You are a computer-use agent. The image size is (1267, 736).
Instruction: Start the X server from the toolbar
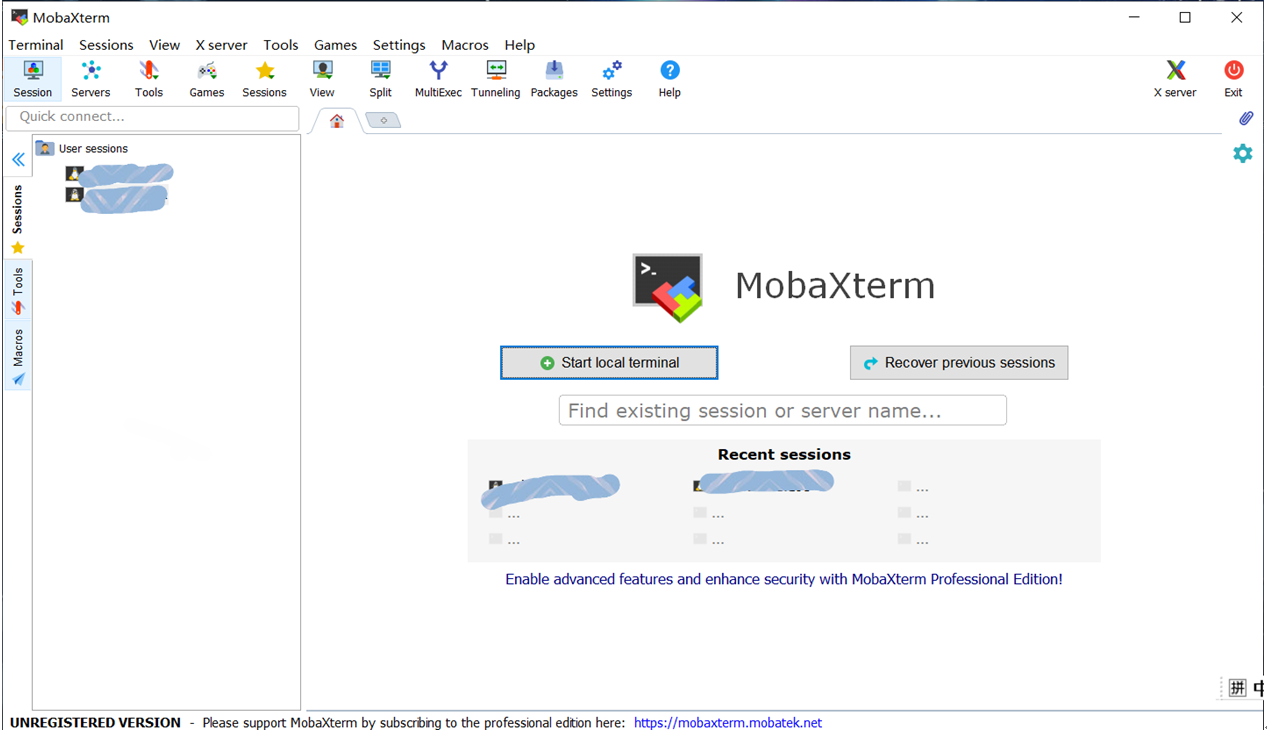(x=1174, y=79)
